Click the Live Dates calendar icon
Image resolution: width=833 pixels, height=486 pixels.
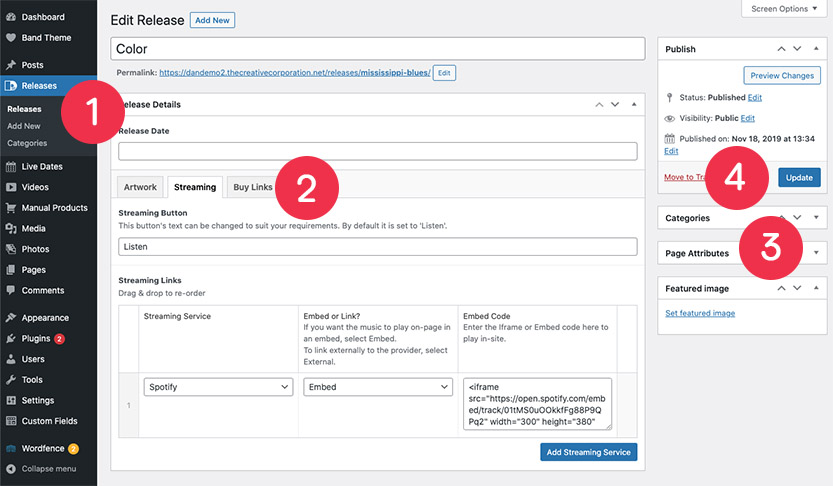[10, 166]
